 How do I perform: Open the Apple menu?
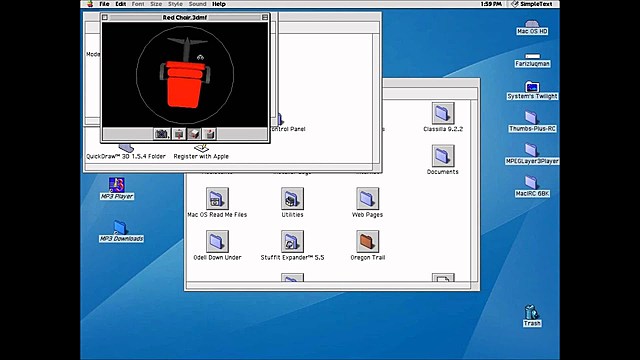click(90, 4)
